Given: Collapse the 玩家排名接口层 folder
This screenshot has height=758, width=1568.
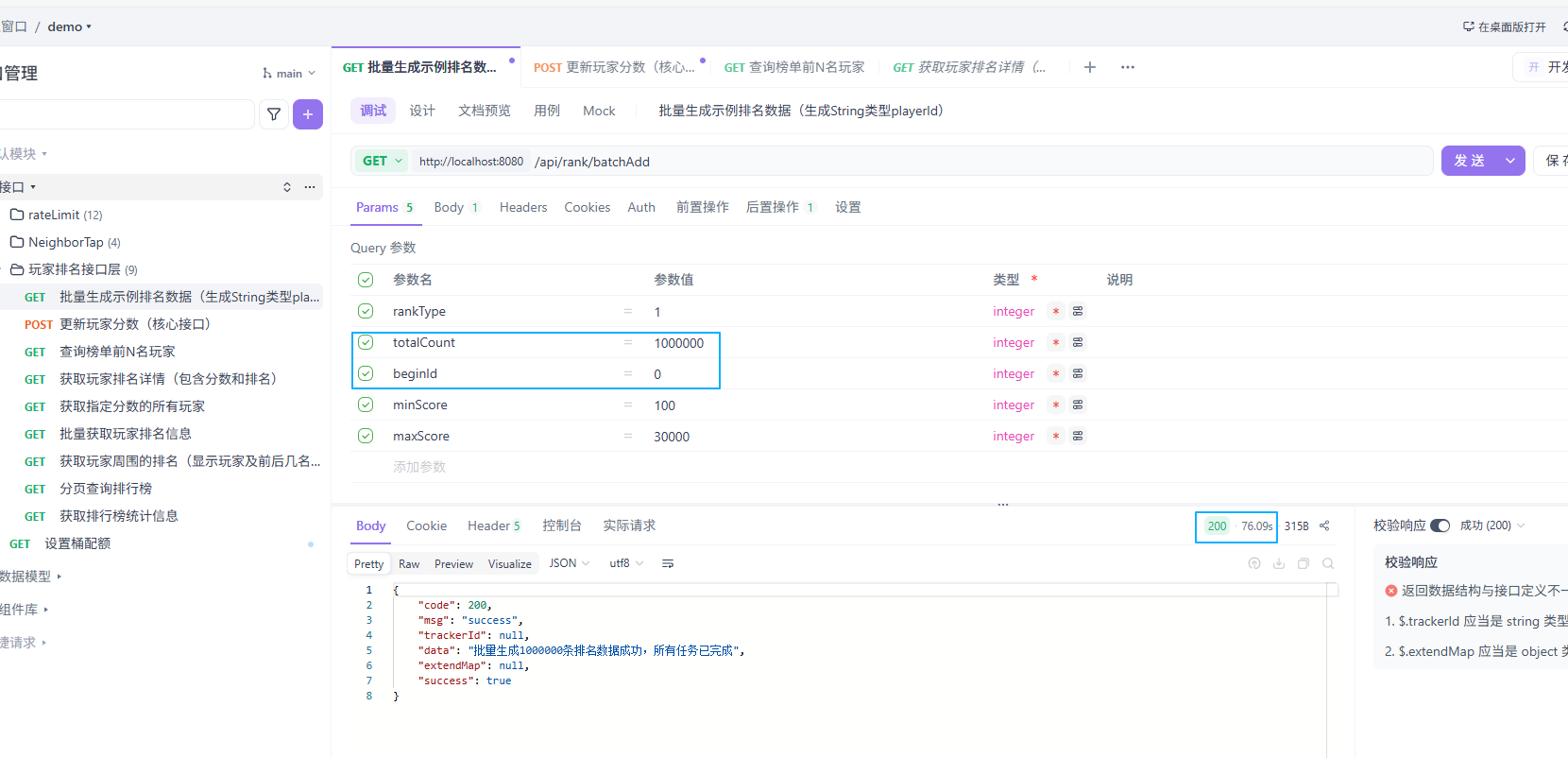Looking at the screenshot, I should [74, 269].
